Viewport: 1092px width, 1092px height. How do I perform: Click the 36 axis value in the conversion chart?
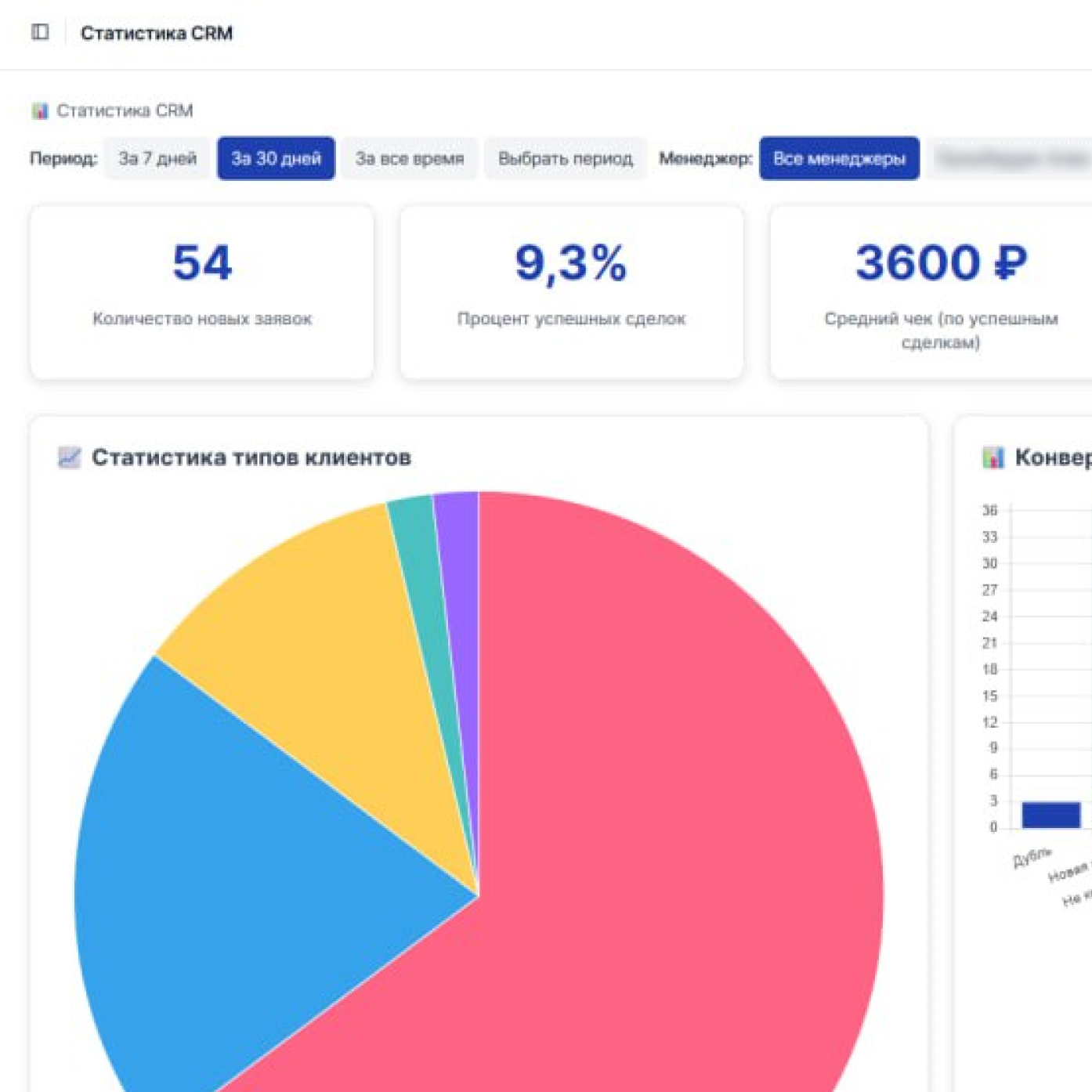tap(990, 511)
